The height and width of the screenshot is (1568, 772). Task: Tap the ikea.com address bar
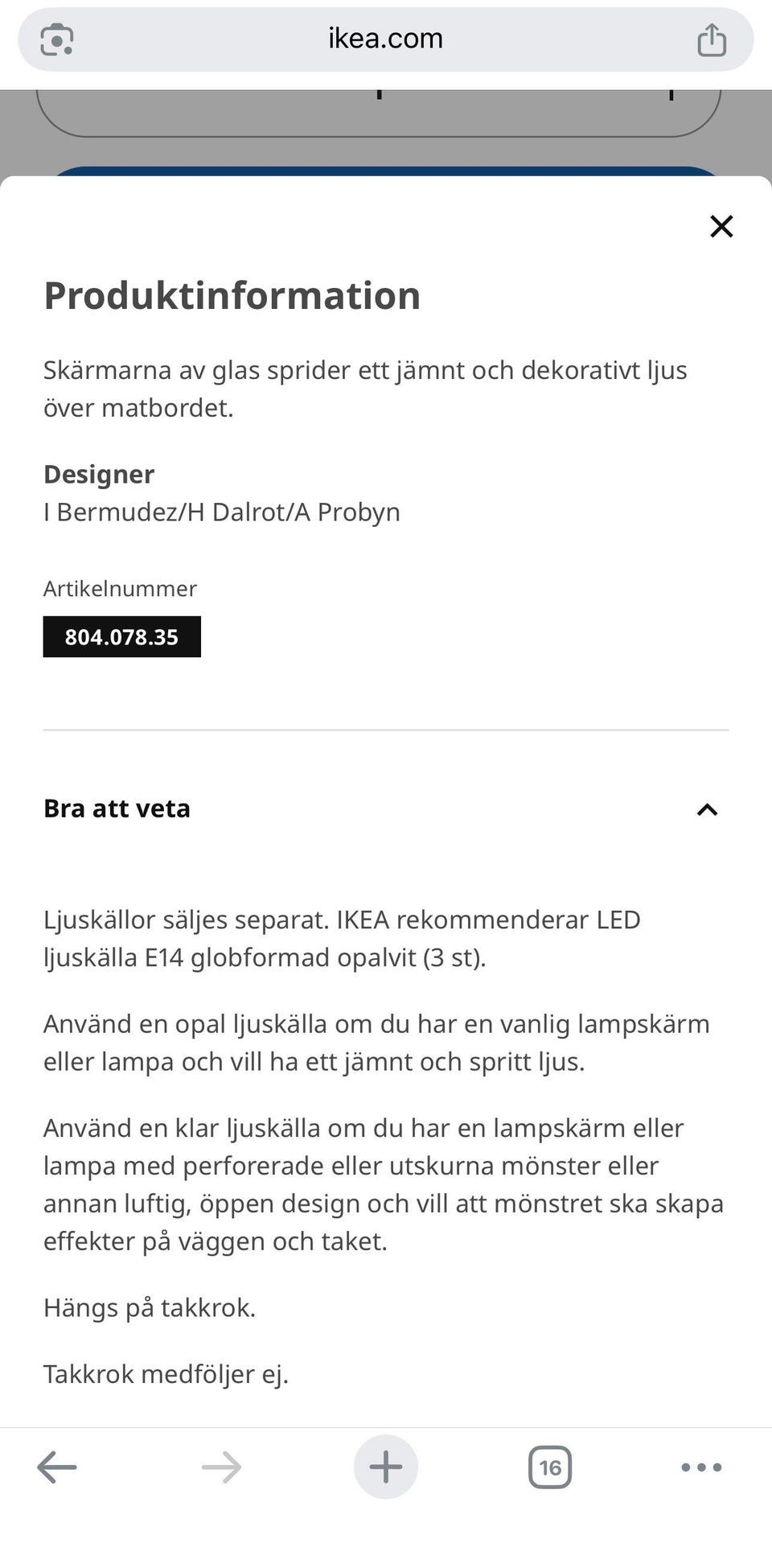tap(384, 38)
